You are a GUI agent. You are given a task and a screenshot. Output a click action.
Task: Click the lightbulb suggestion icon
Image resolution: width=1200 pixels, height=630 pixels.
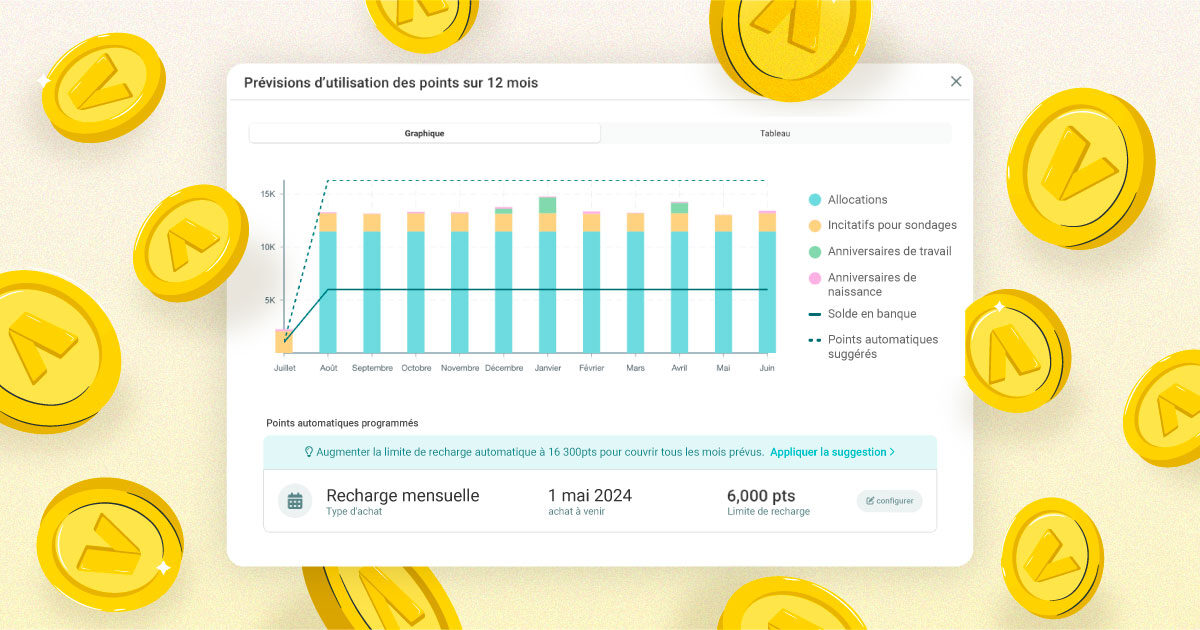[x=309, y=452]
